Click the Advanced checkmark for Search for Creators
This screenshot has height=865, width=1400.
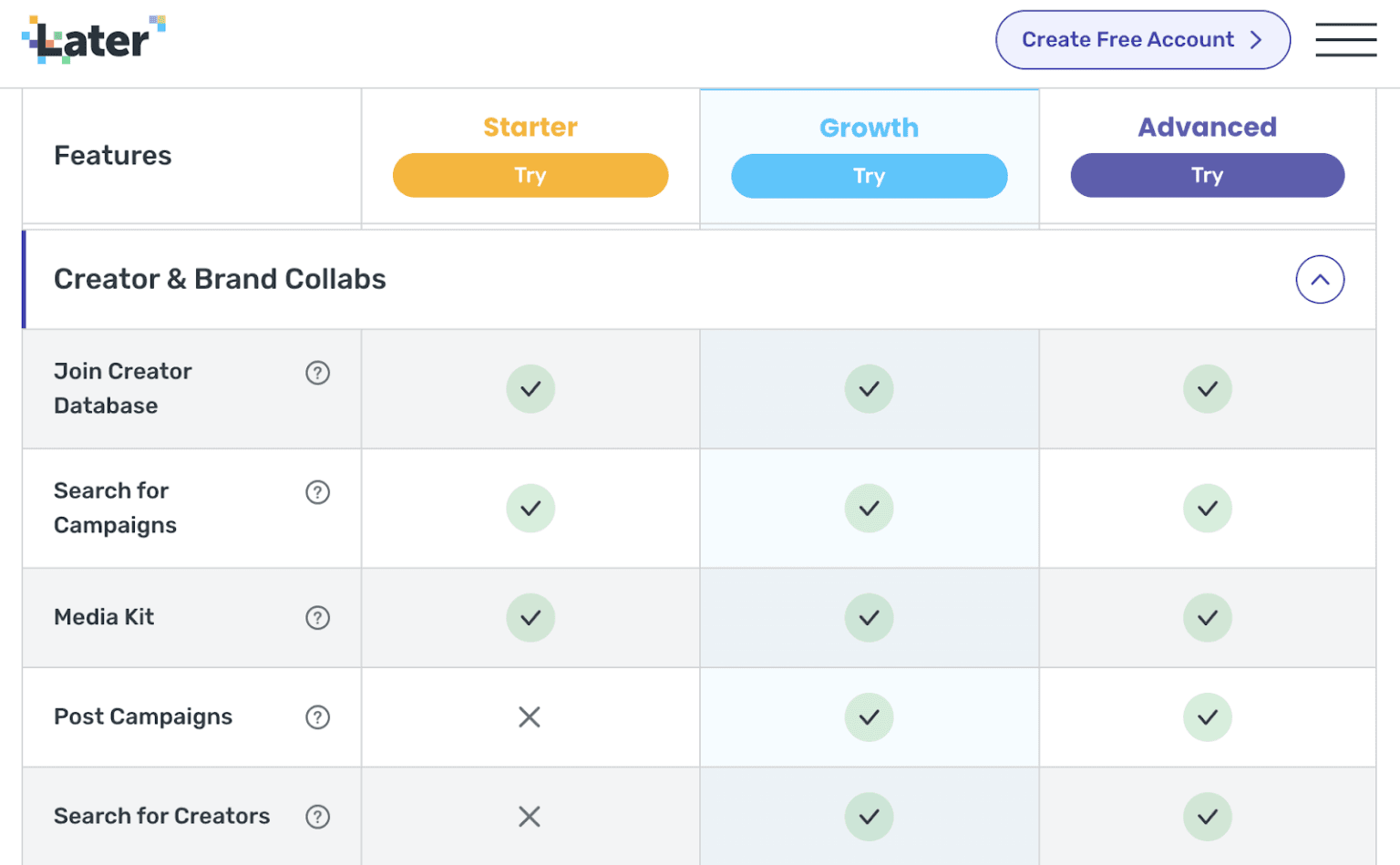pos(1208,817)
